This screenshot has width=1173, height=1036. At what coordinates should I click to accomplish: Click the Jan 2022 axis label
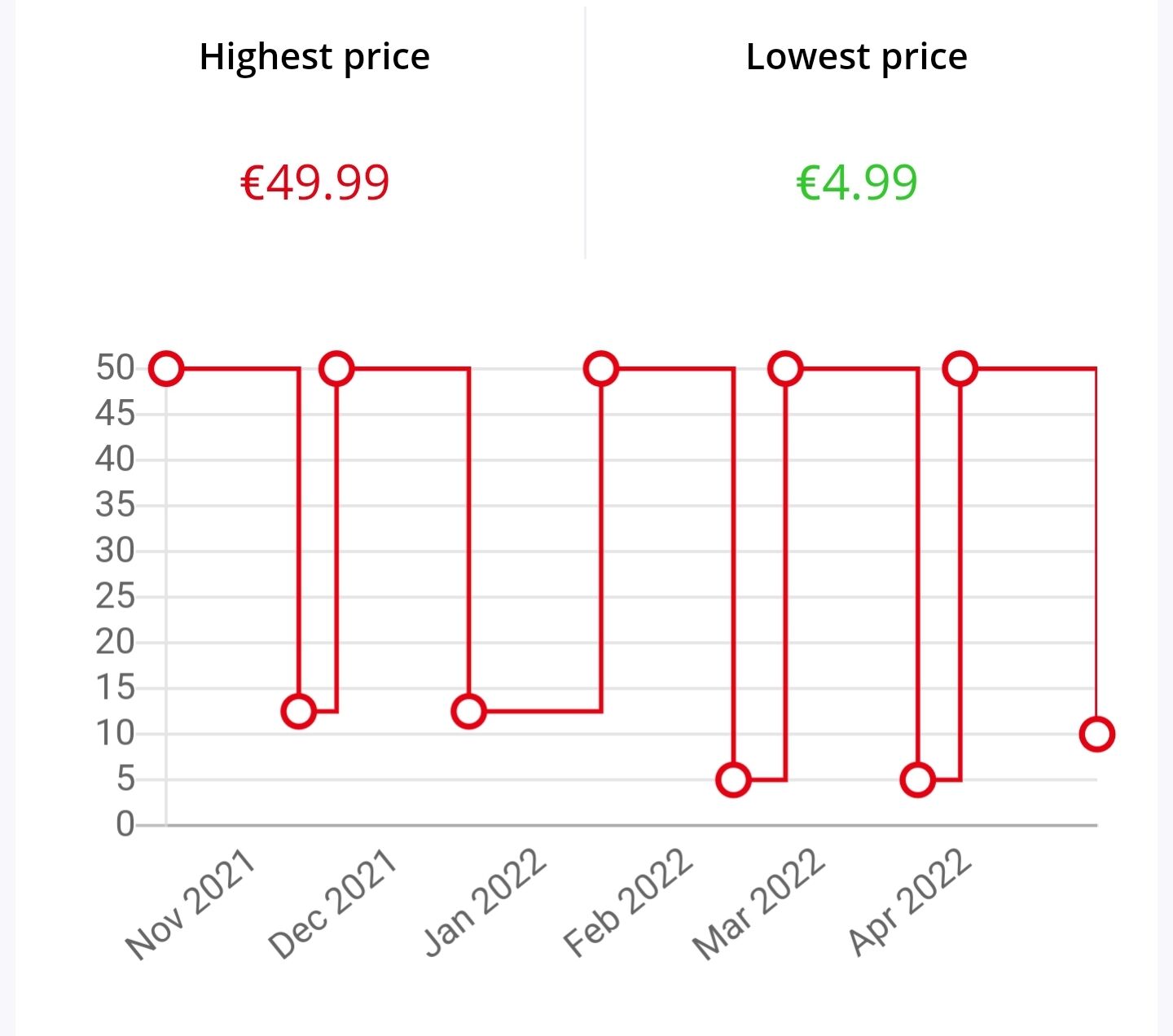[485, 902]
